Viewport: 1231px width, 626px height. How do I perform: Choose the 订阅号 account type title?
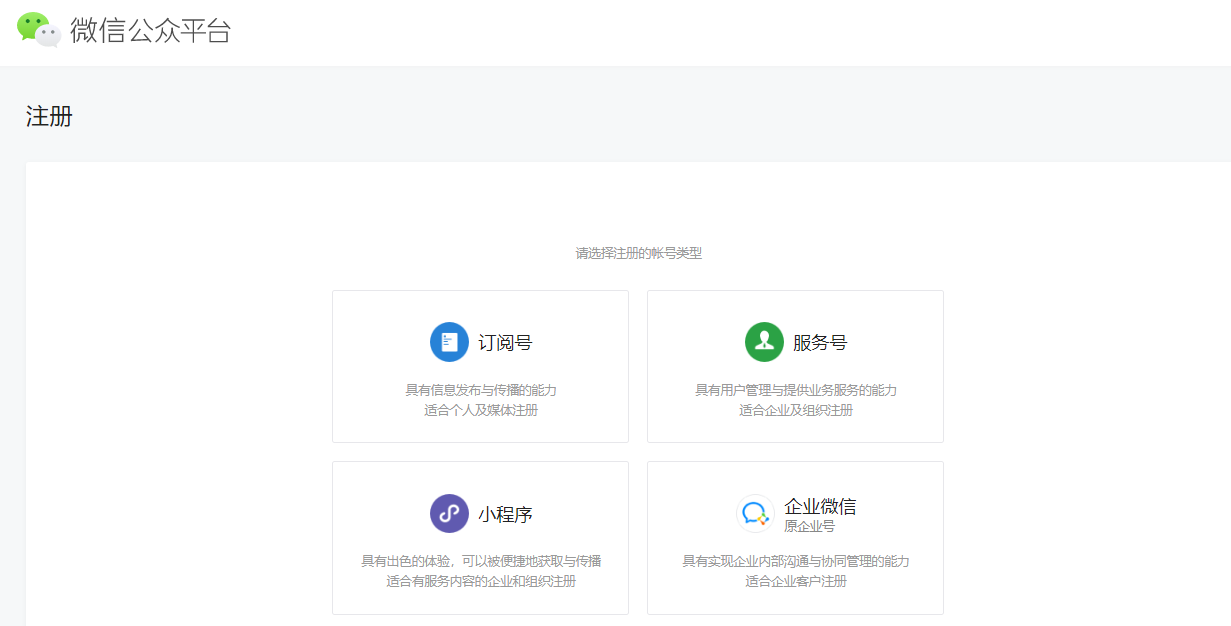coord(505,343)
